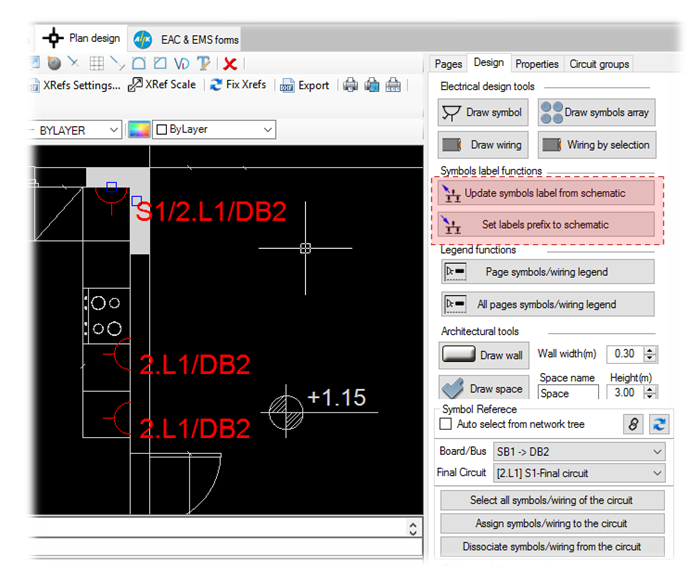The image size is (697, 570).
Task: Click the Space name input field
Action: [x=568, y=393]
